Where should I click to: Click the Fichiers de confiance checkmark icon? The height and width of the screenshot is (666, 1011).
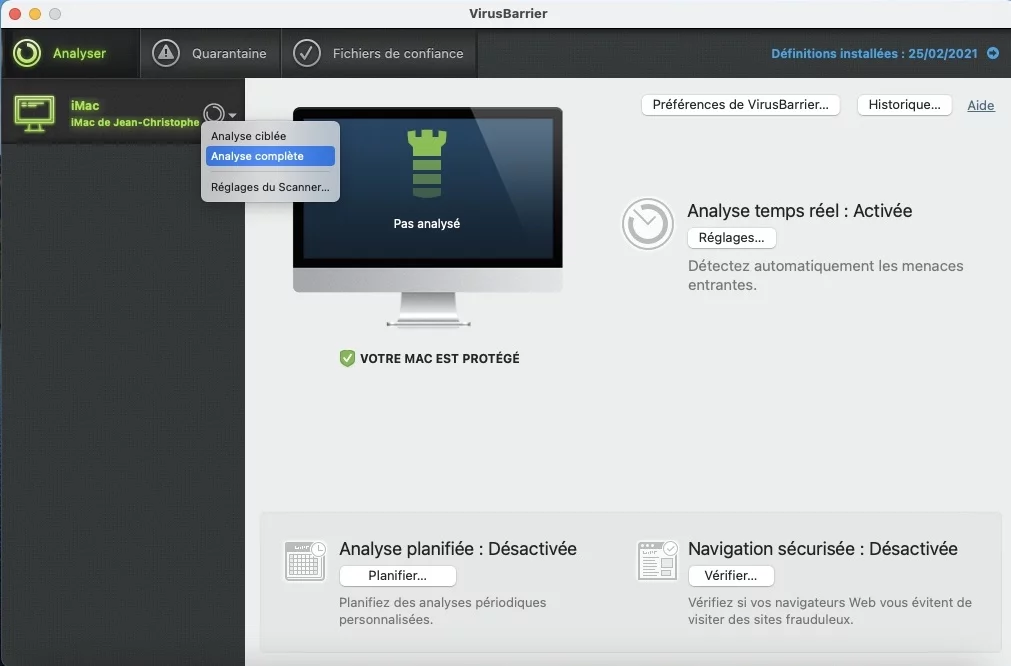click(x=307, y=53)
